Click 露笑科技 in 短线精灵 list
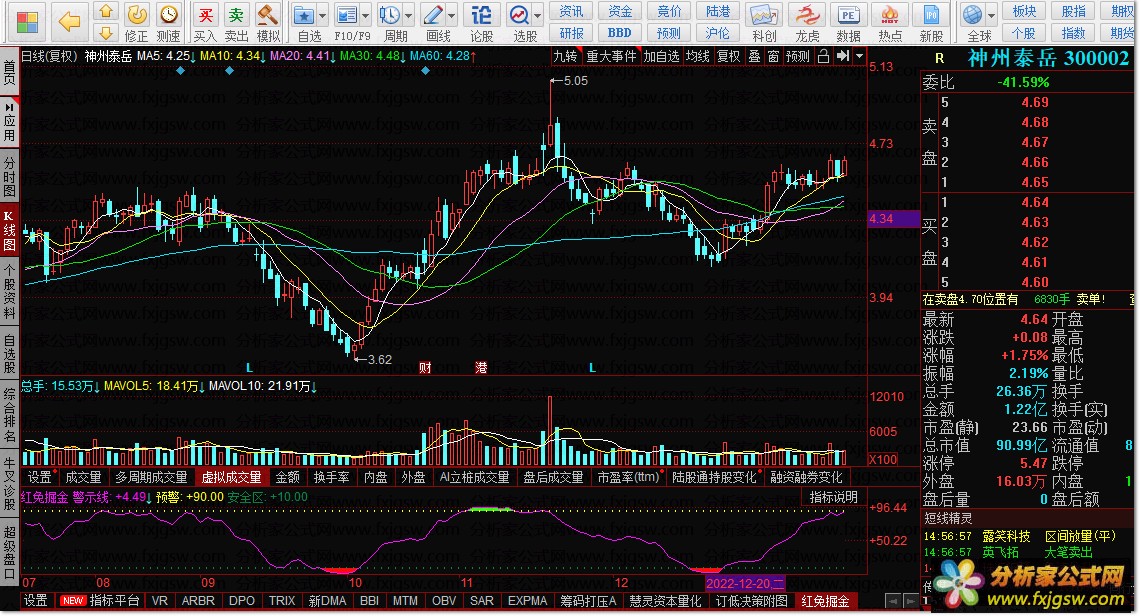 click(x=1006, y=536)
